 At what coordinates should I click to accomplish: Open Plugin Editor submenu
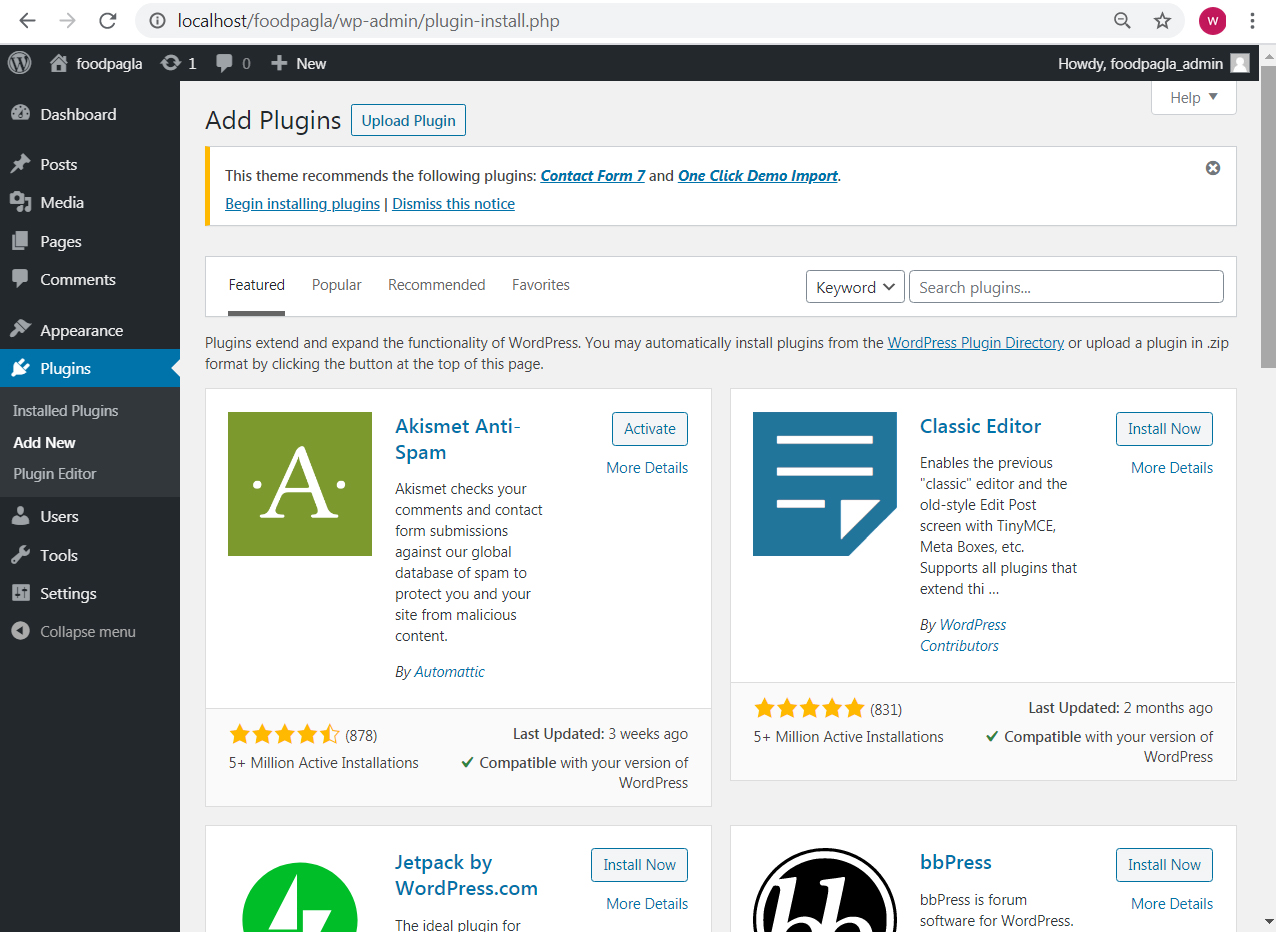tap(55, 473)
